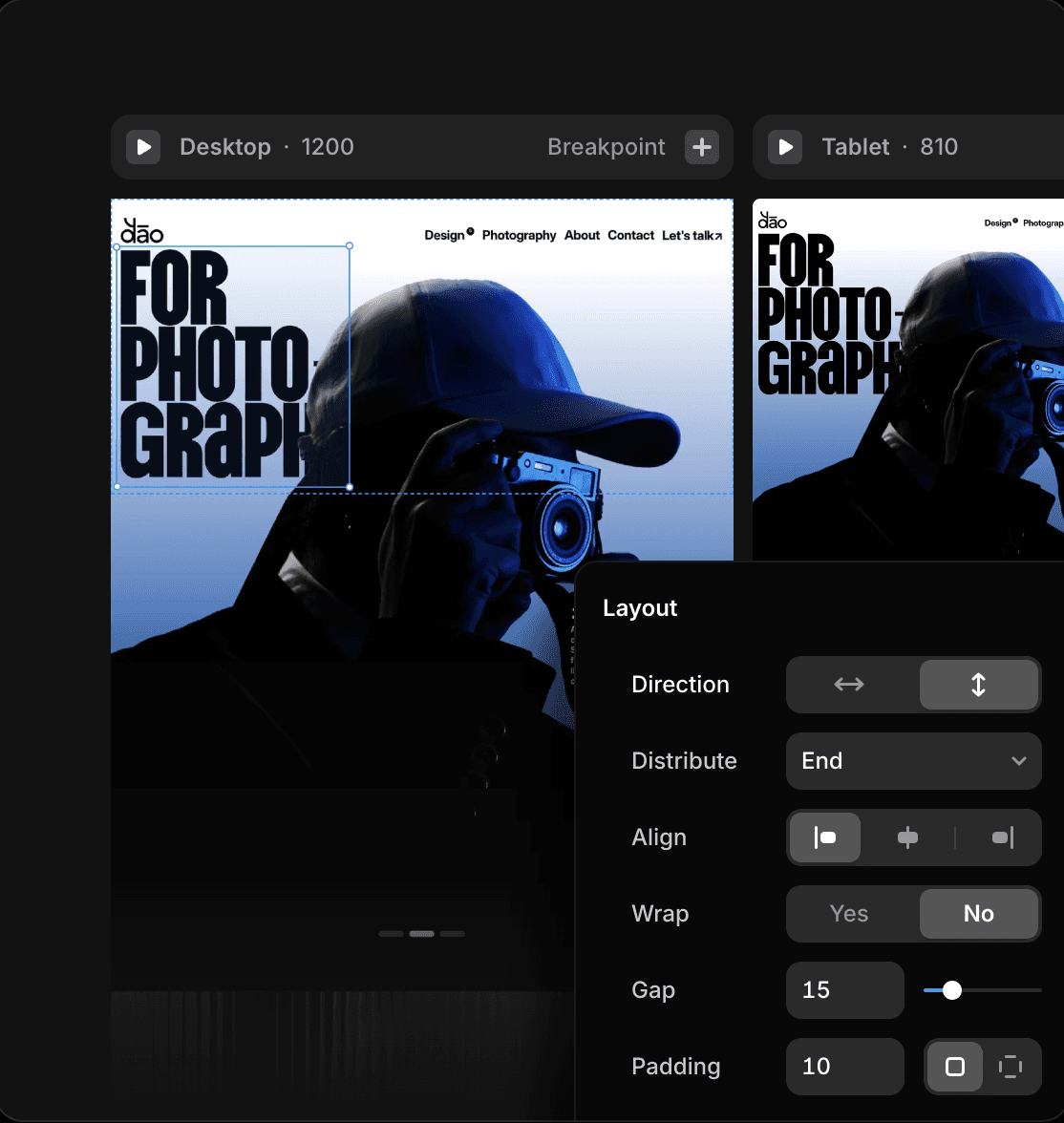
Task: Select the uniform padding icon
Action: pos(955,1067)
